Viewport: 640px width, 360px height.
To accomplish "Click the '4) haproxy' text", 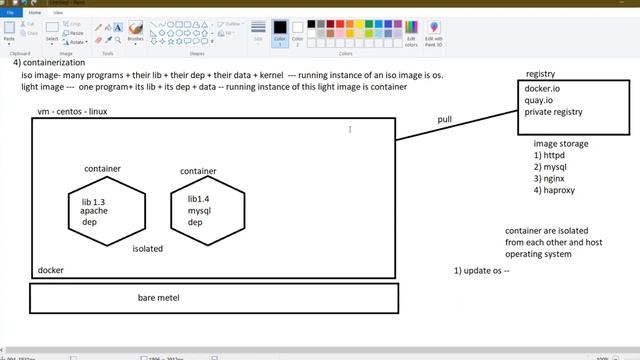I will [554, 190].
